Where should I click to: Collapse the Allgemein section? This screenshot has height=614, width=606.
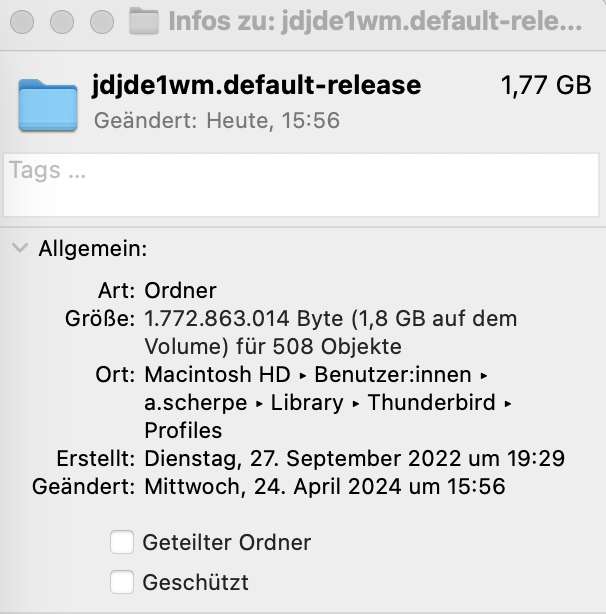(20, 248)
